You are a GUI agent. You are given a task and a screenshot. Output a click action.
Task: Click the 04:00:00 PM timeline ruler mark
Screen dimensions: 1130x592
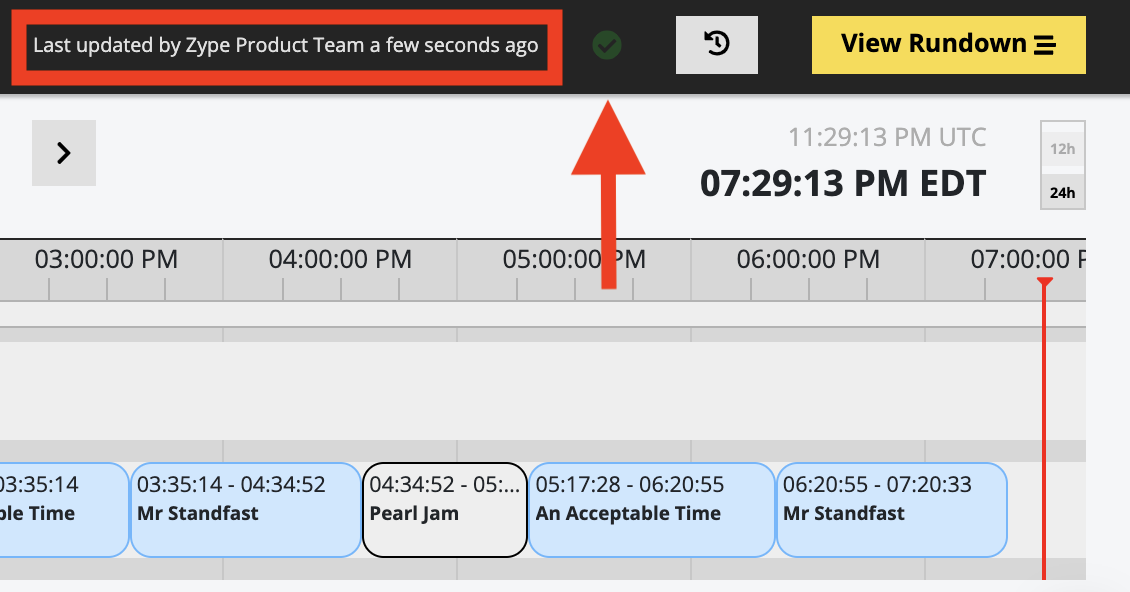[x=340, y=260]
